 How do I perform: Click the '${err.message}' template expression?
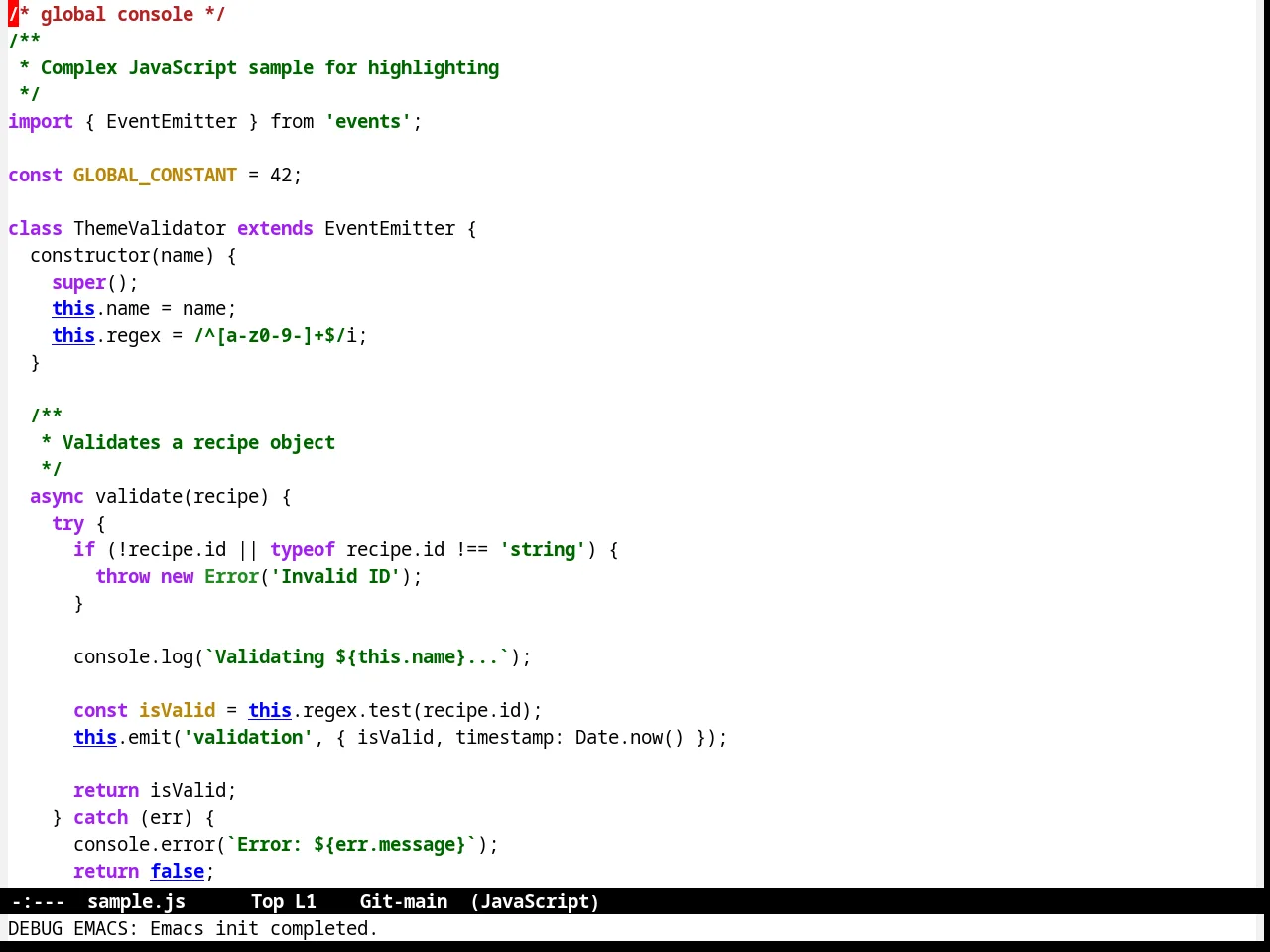tap(390, 844)
